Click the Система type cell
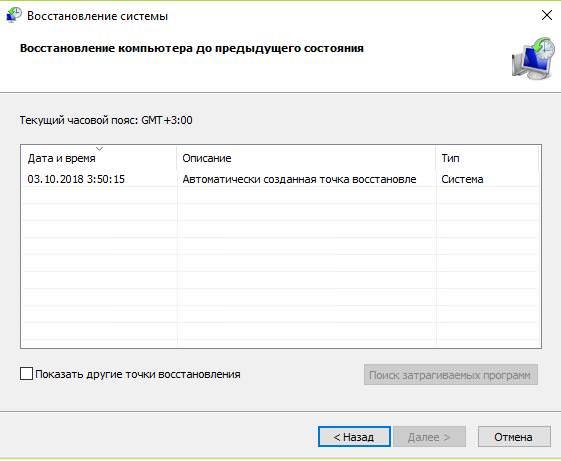This screenshot has height=461, width=561. 462,179
